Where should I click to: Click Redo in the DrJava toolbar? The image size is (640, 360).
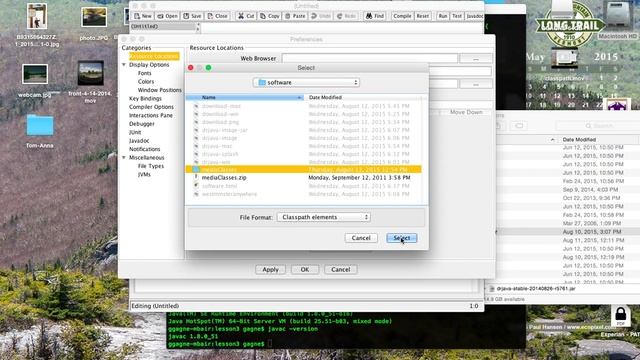coord(346,16)
